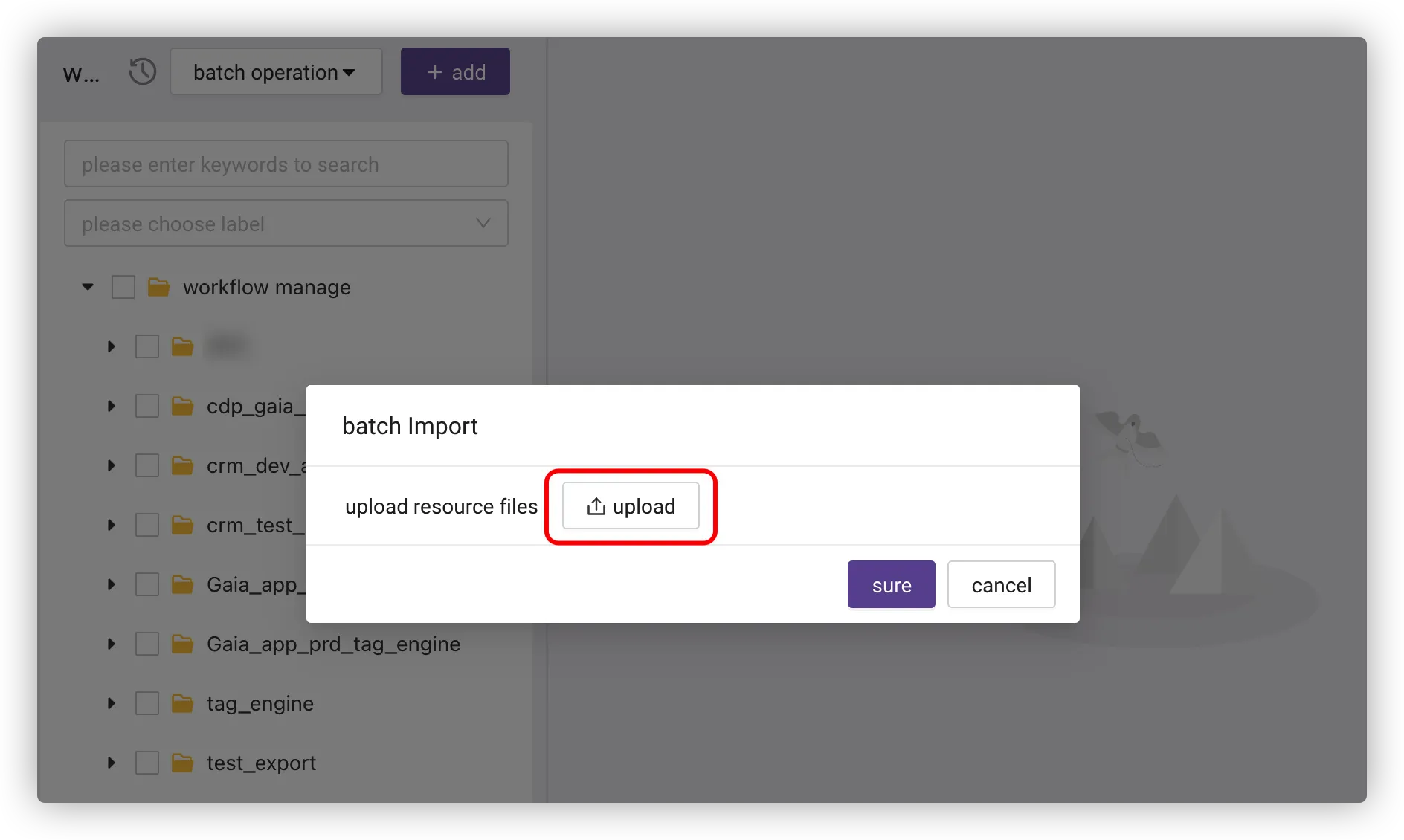Check the workflow manage checkbox

123,287
